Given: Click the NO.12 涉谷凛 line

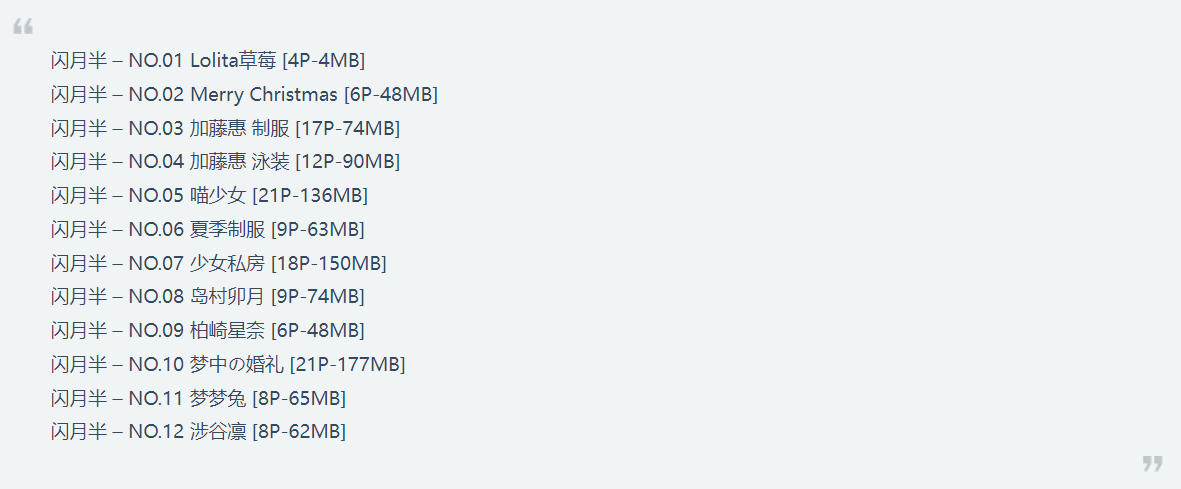Looking at the screenshot, I should pyautogui.click(x=199, y=432).
